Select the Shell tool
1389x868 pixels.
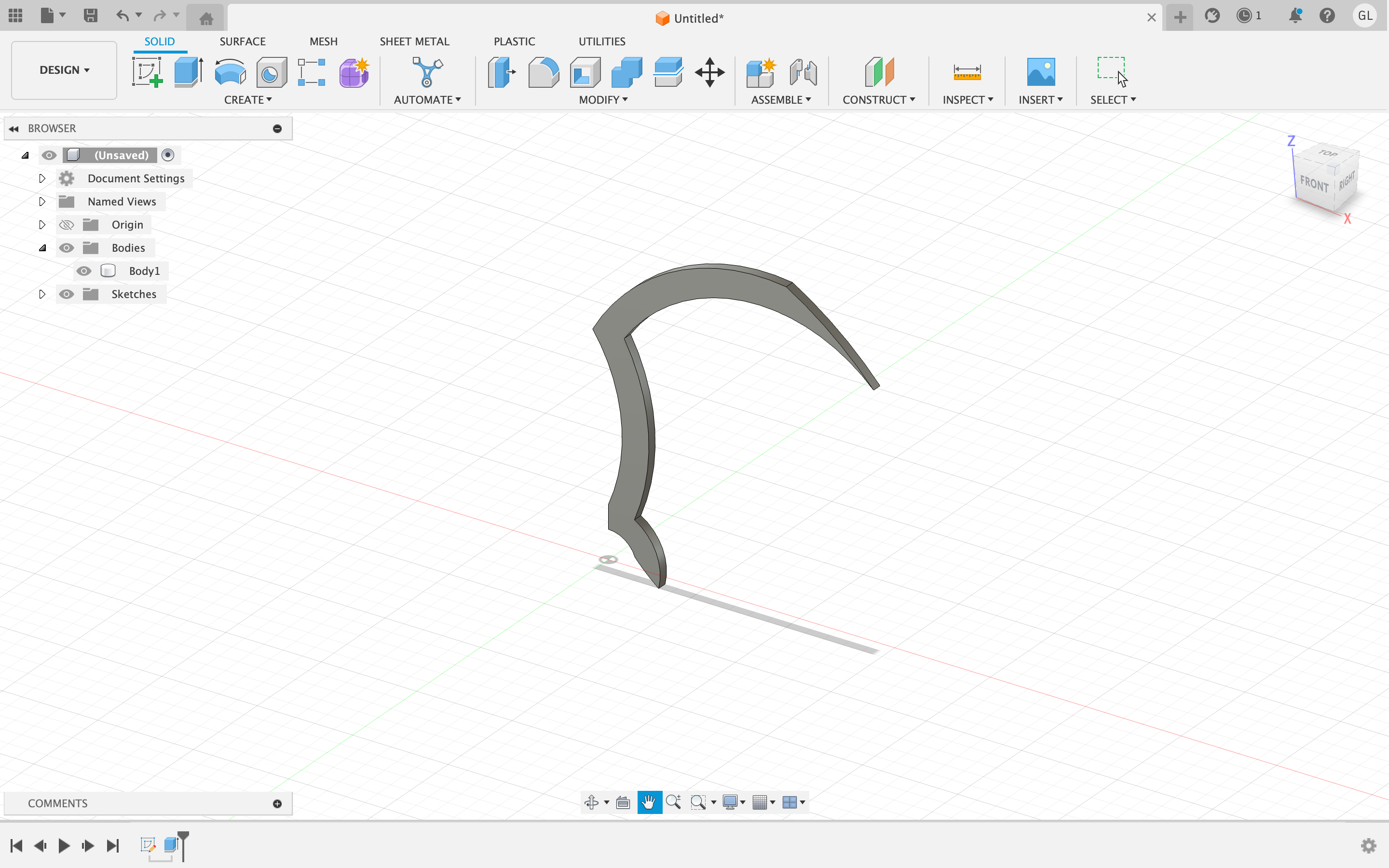click(x=585, y=72)
